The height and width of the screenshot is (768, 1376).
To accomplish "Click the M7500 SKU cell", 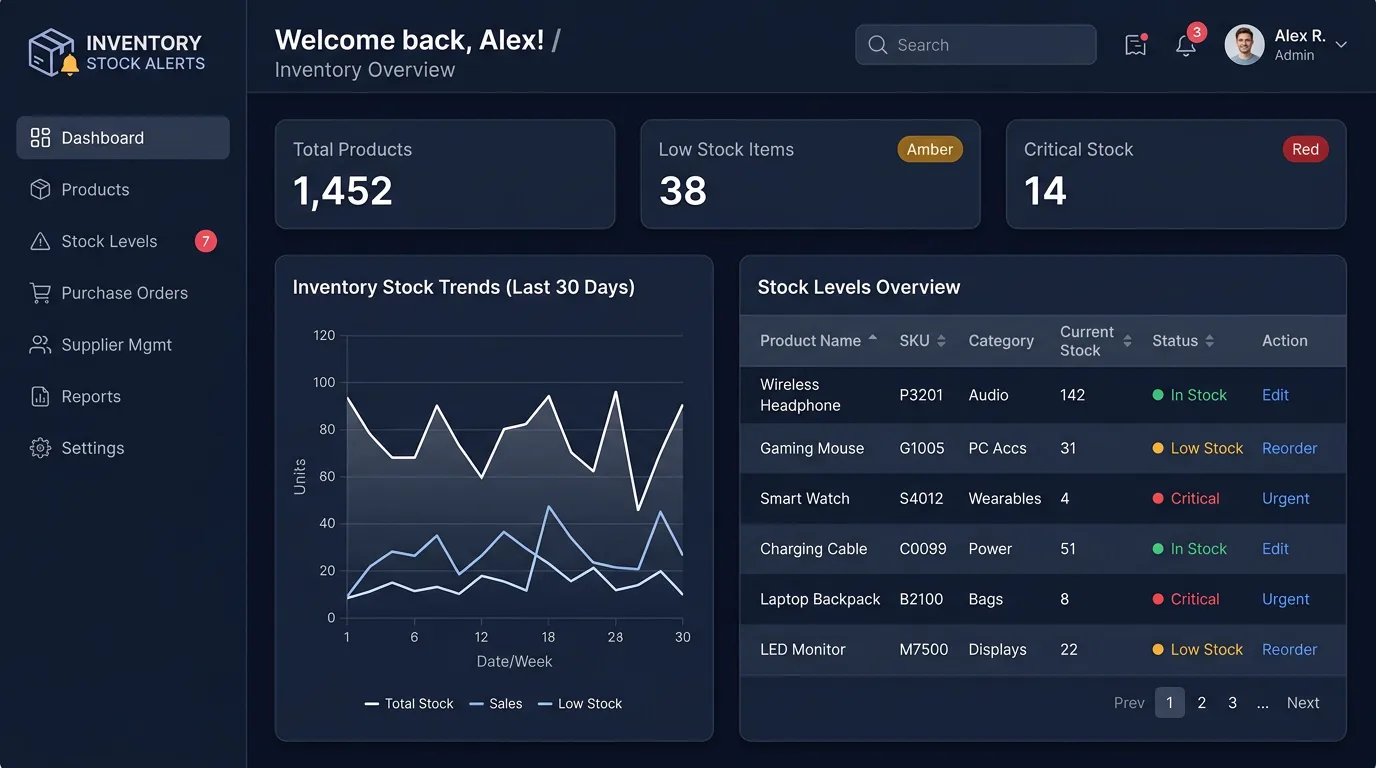I will point(924,649).
